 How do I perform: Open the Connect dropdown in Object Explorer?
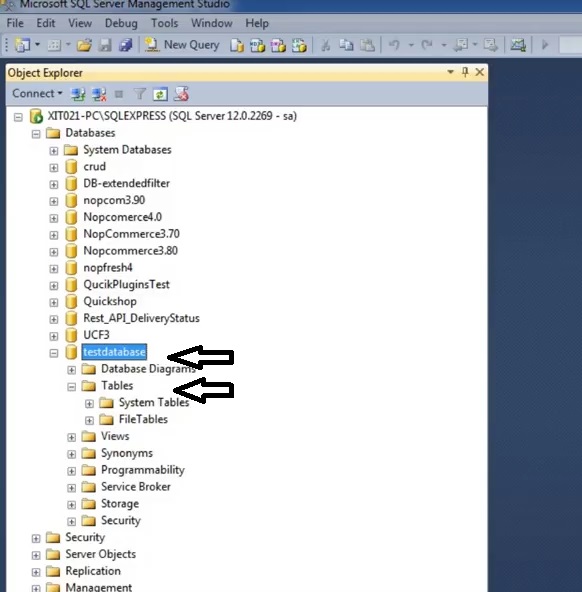[x=37, y=93]
